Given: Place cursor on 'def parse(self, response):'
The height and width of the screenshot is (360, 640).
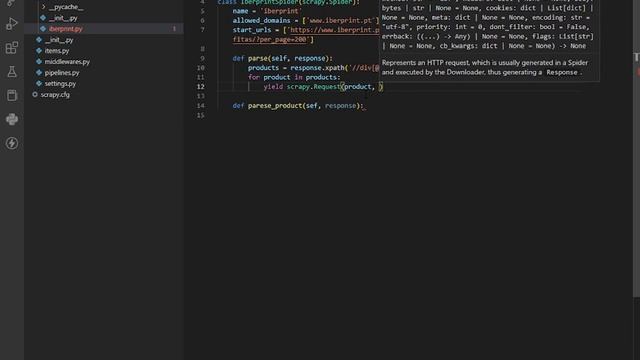Looking at the screenshot, I should 282,58.
